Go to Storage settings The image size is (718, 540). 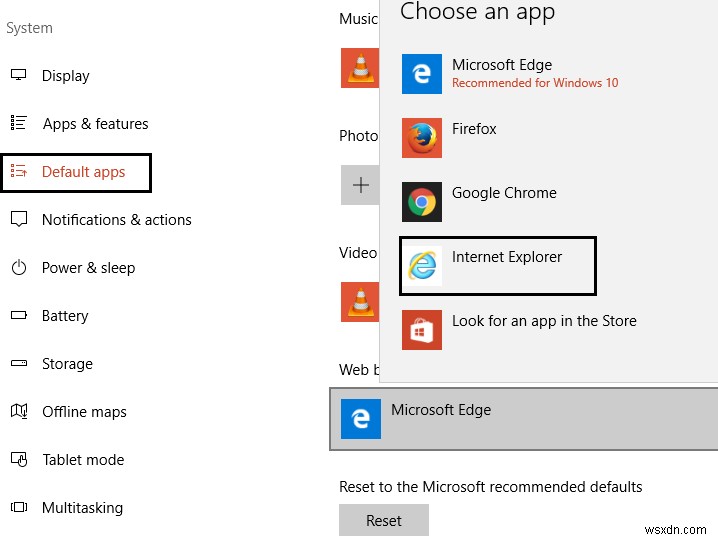click(67, 364)
